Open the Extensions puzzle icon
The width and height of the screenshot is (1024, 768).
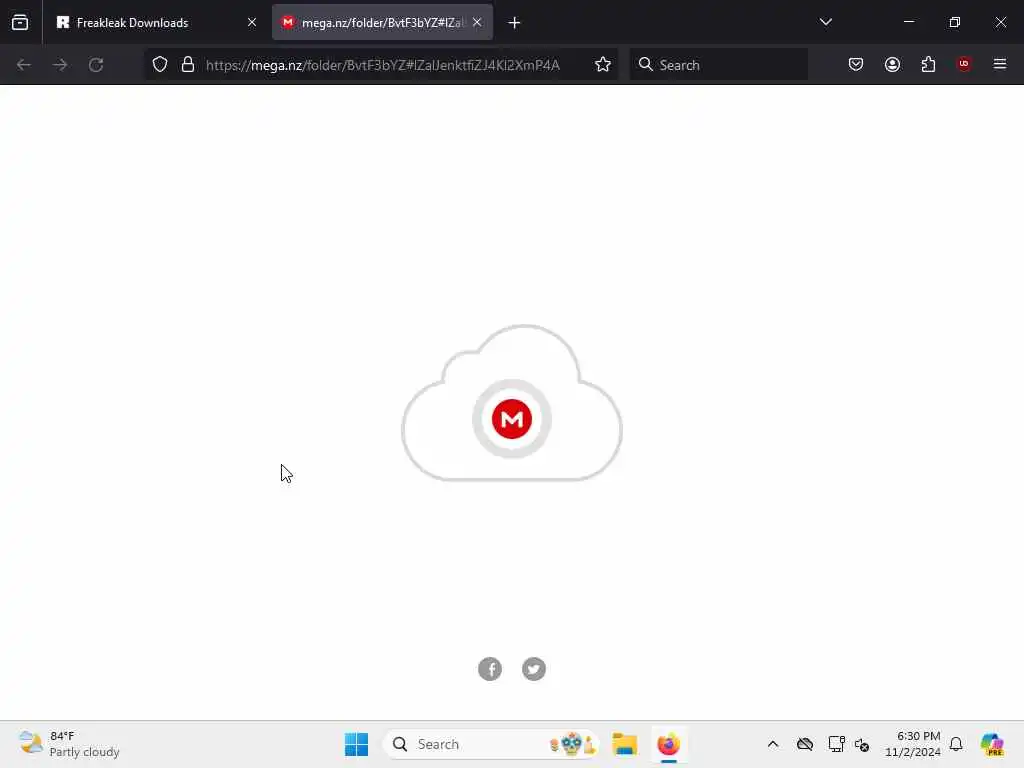[928, 64]
